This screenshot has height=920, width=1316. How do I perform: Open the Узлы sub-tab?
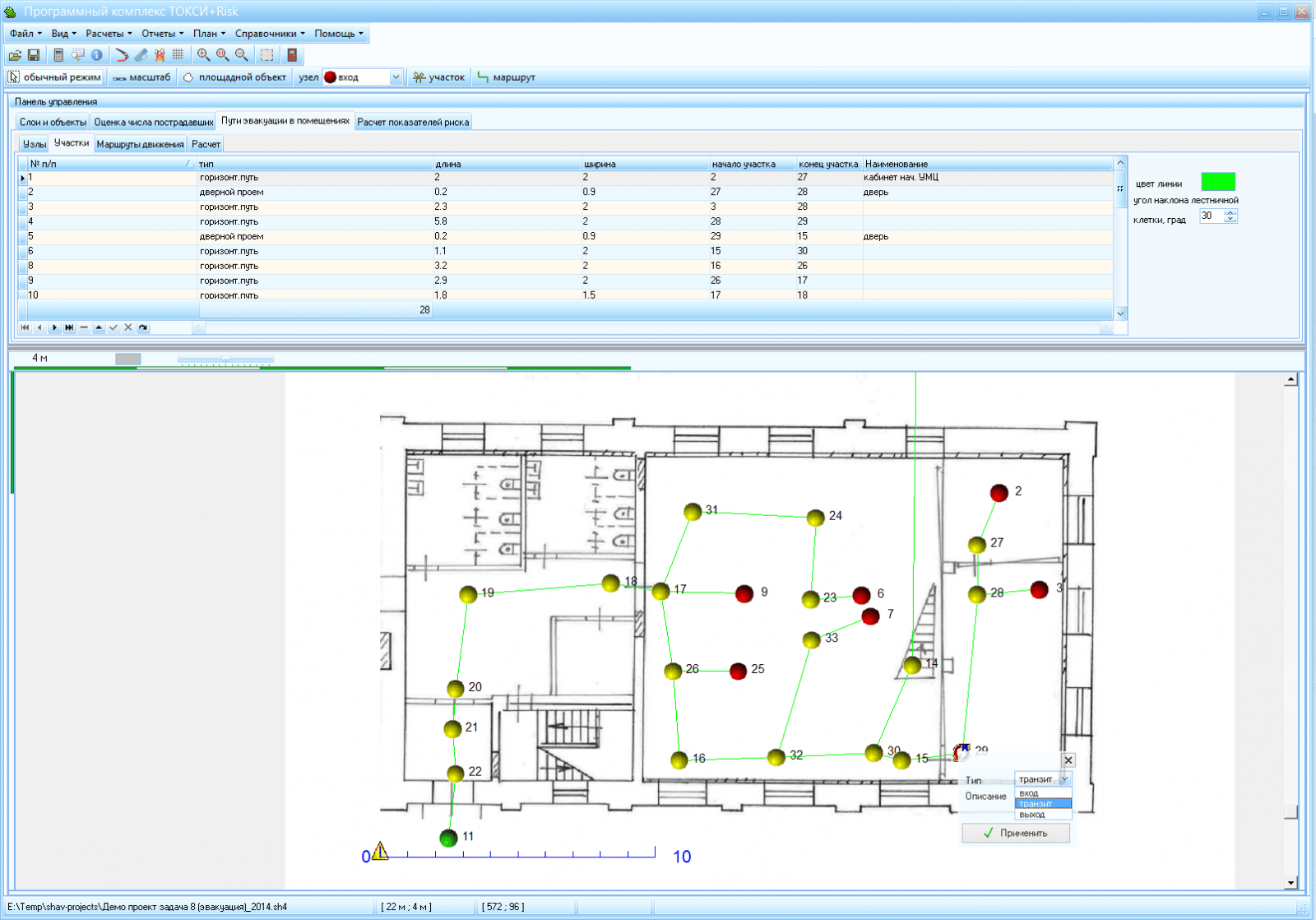tap(35, 144)
